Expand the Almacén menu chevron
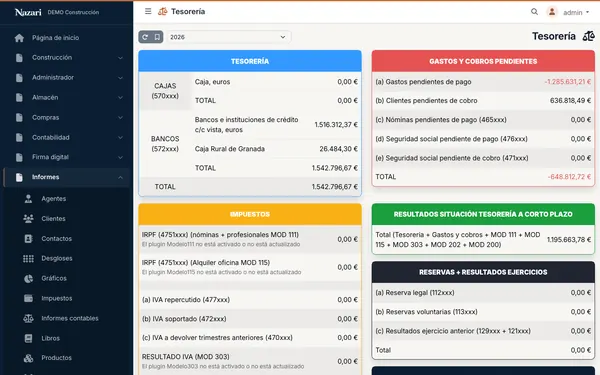The height and width of the screenshot is (375, 600). click(x=120, y=98)
